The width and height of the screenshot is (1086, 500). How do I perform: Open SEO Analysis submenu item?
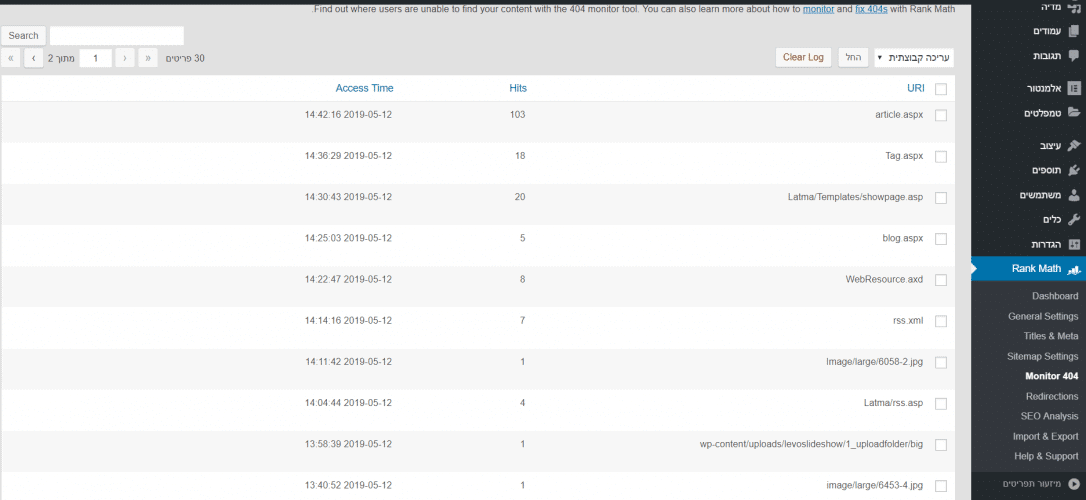coord(1049,416)
